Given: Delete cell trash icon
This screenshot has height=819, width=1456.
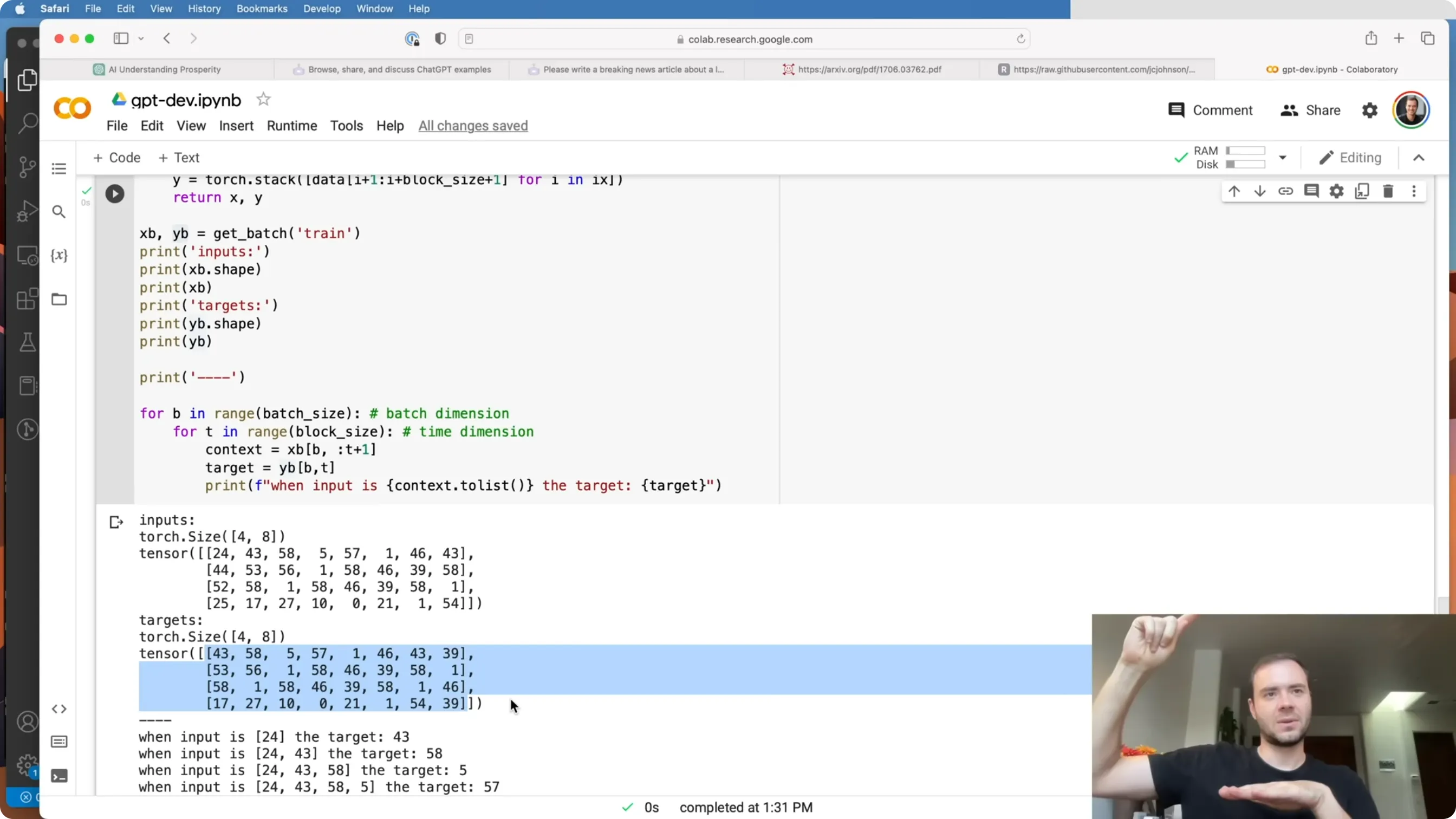Looking at the screenshot, I should (x=1388, y=191).
